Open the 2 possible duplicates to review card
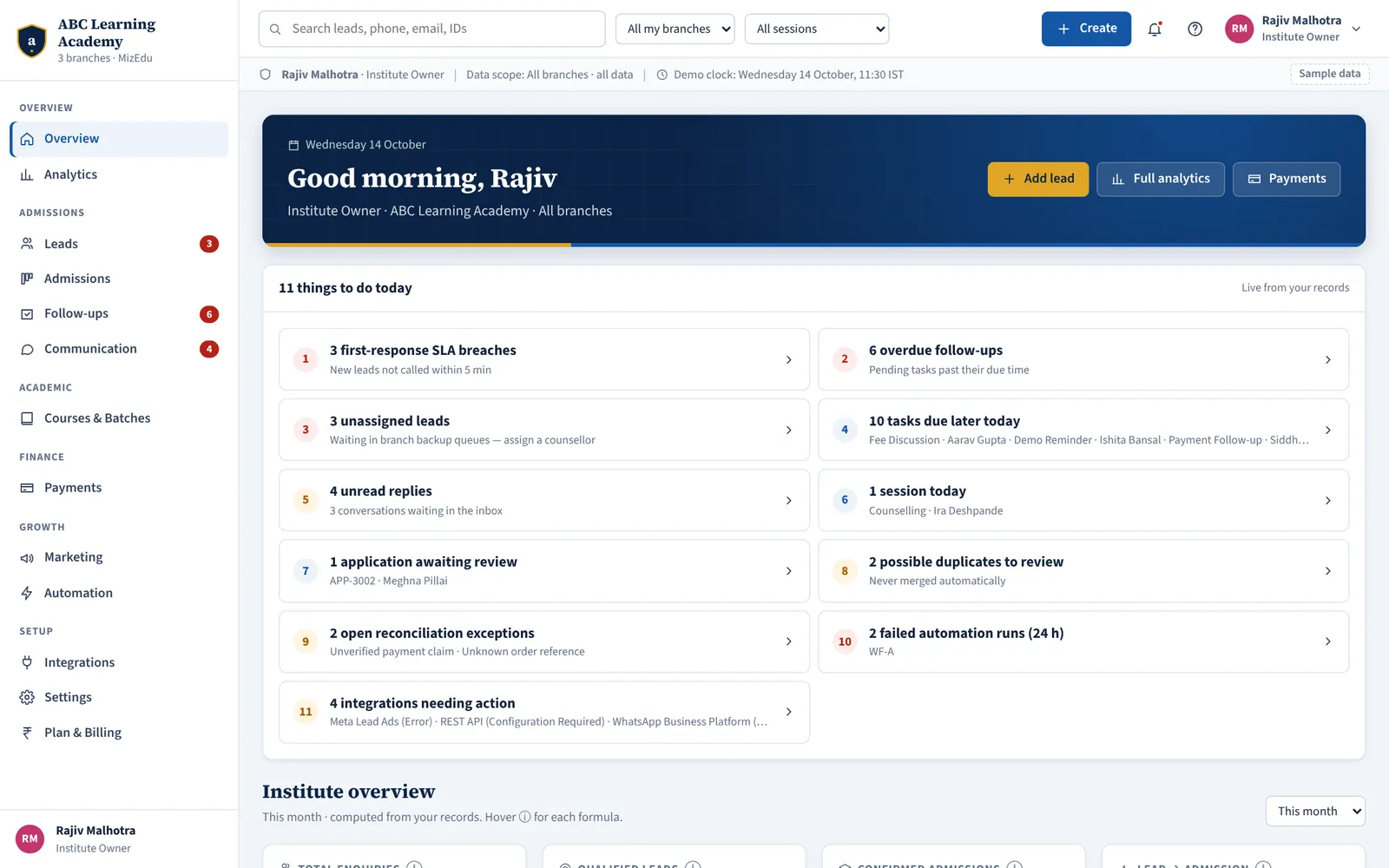Image resolution: width=1389 pixels, height=868 pixels. pyautogui.click(x=1083, y=571)
